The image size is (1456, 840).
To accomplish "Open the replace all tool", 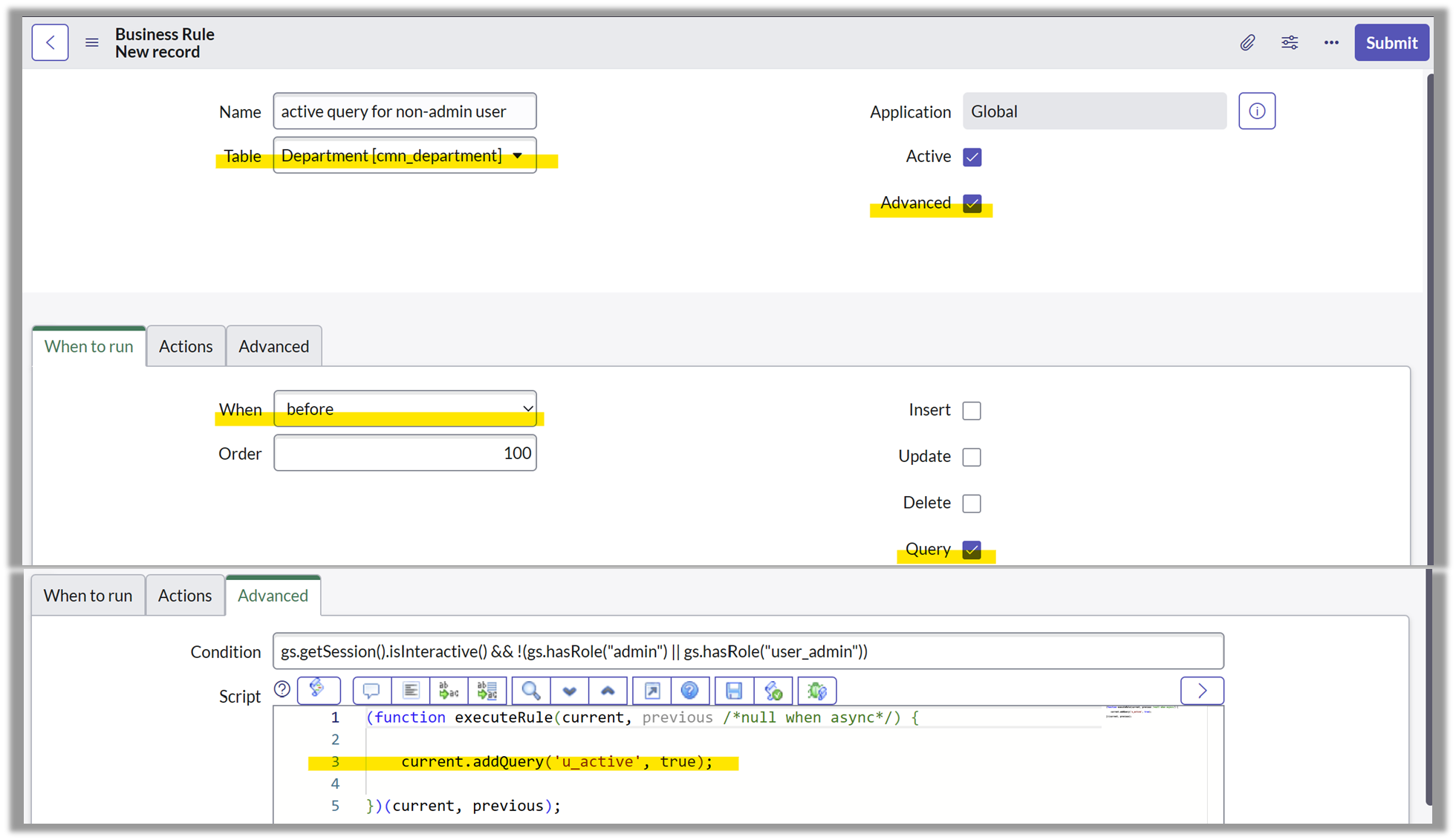I will click(487, 691).
